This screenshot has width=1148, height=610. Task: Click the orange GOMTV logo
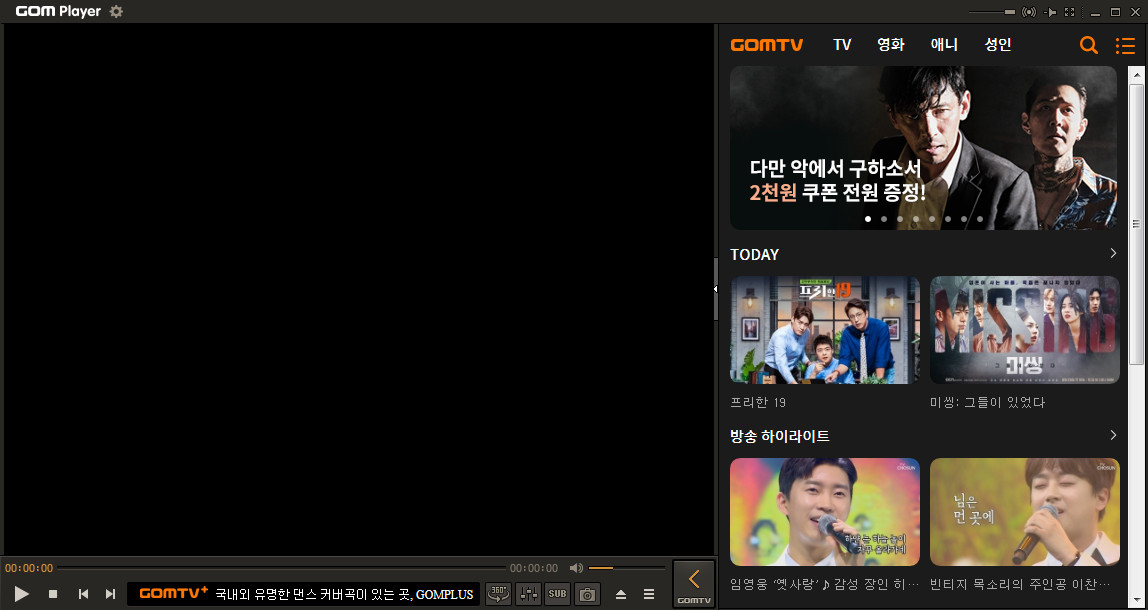click(x=767, y=45)
